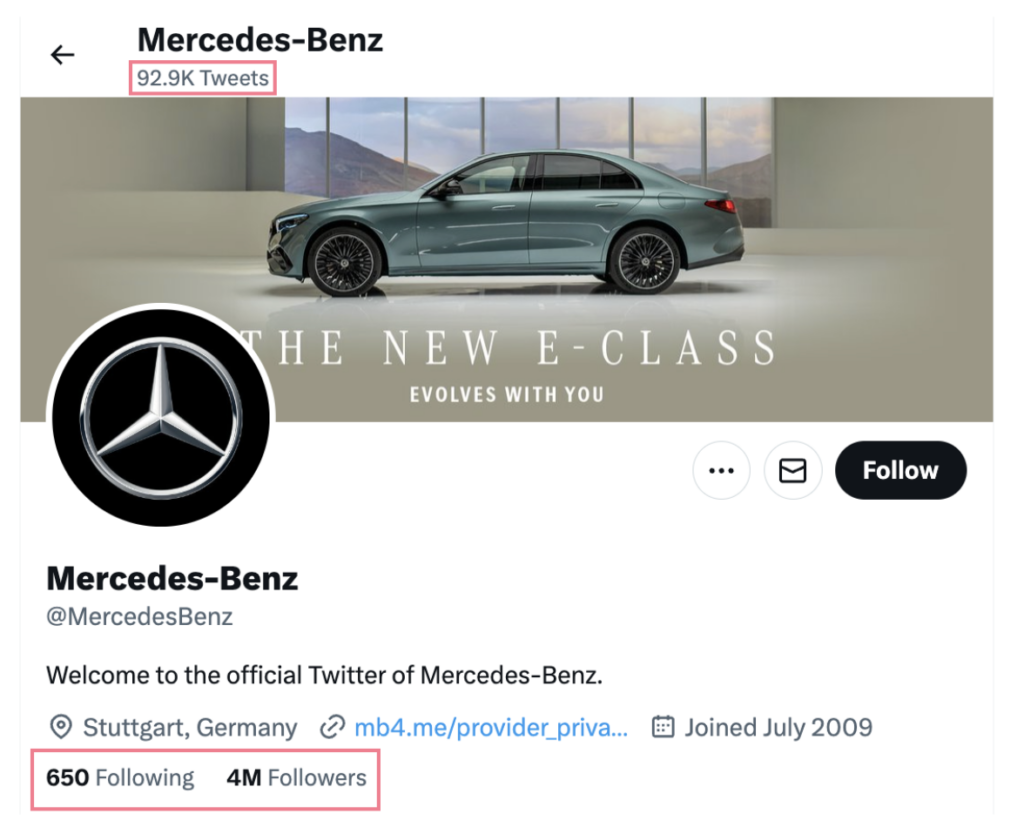Click the envelope message icon
Viewport: 1024px width, 827px height.
point(793,470)
